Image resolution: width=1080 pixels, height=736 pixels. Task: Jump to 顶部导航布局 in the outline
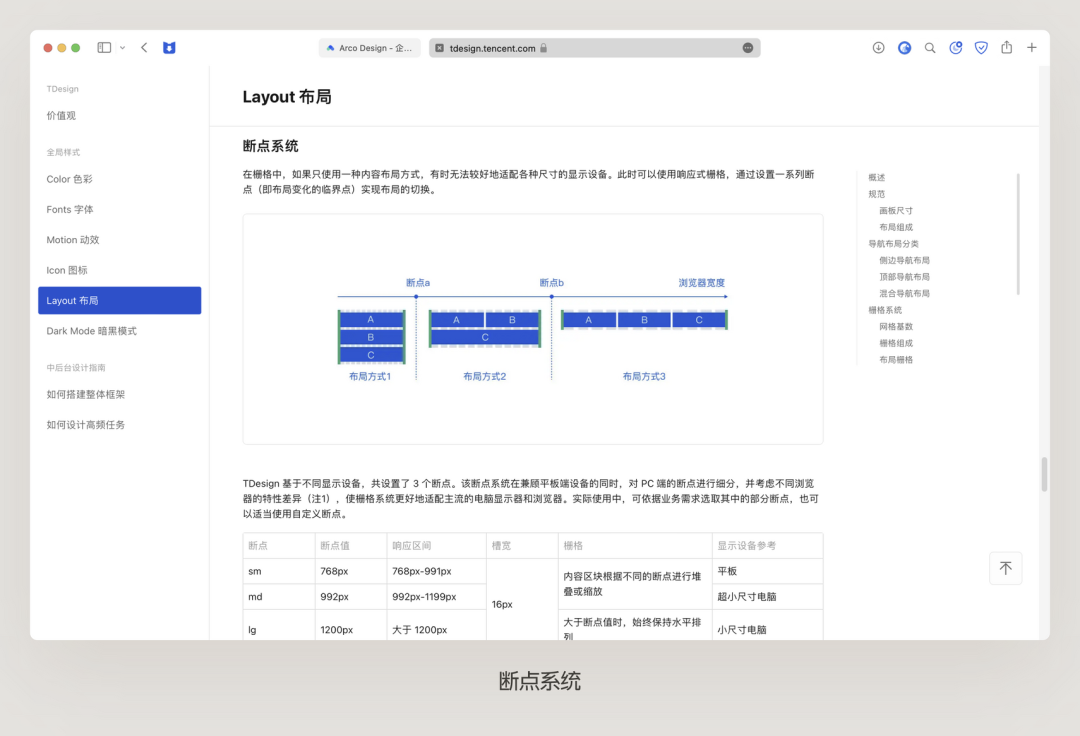click(x=904, y=276)
